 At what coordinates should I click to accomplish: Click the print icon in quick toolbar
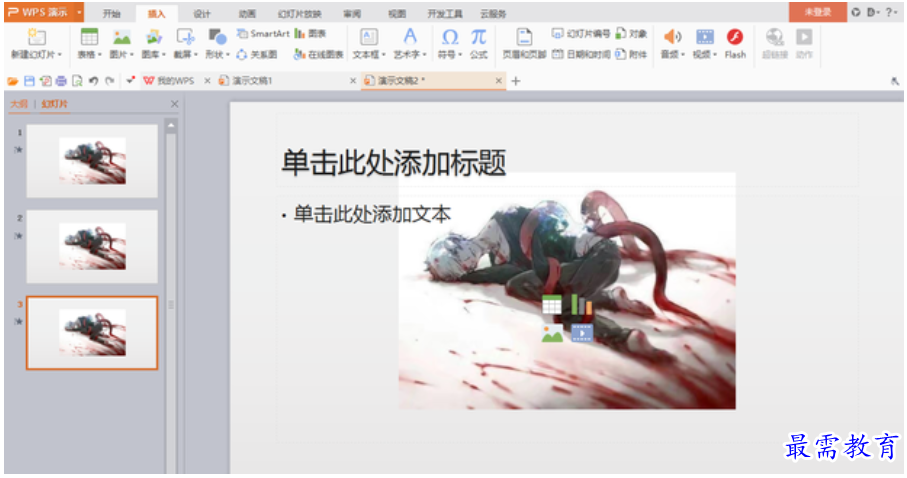pyautogui.click(x=61, y=81)
